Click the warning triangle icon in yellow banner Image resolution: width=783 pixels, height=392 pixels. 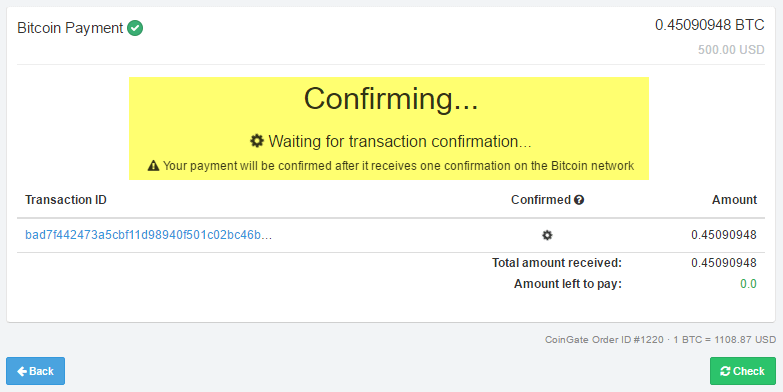pos(153,166)
